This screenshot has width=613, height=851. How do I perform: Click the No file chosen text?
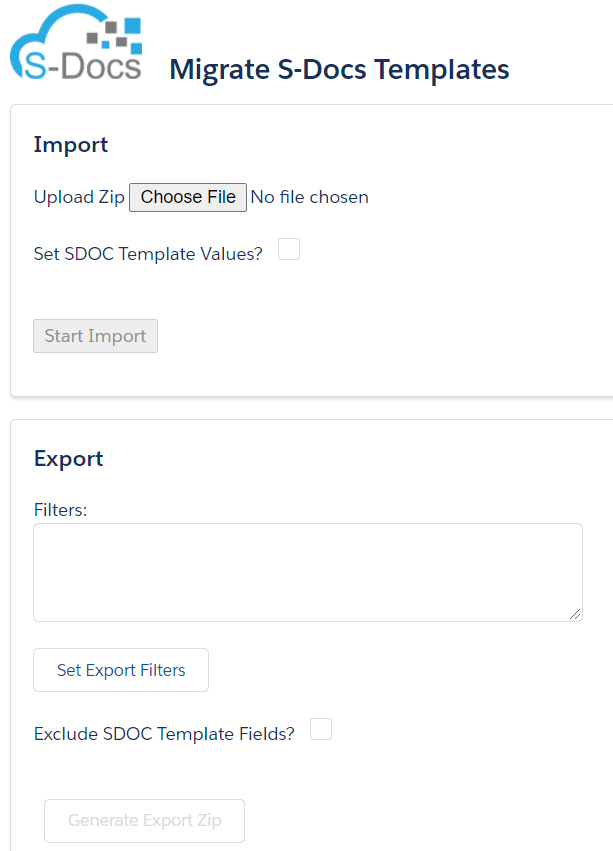[309, 197]
